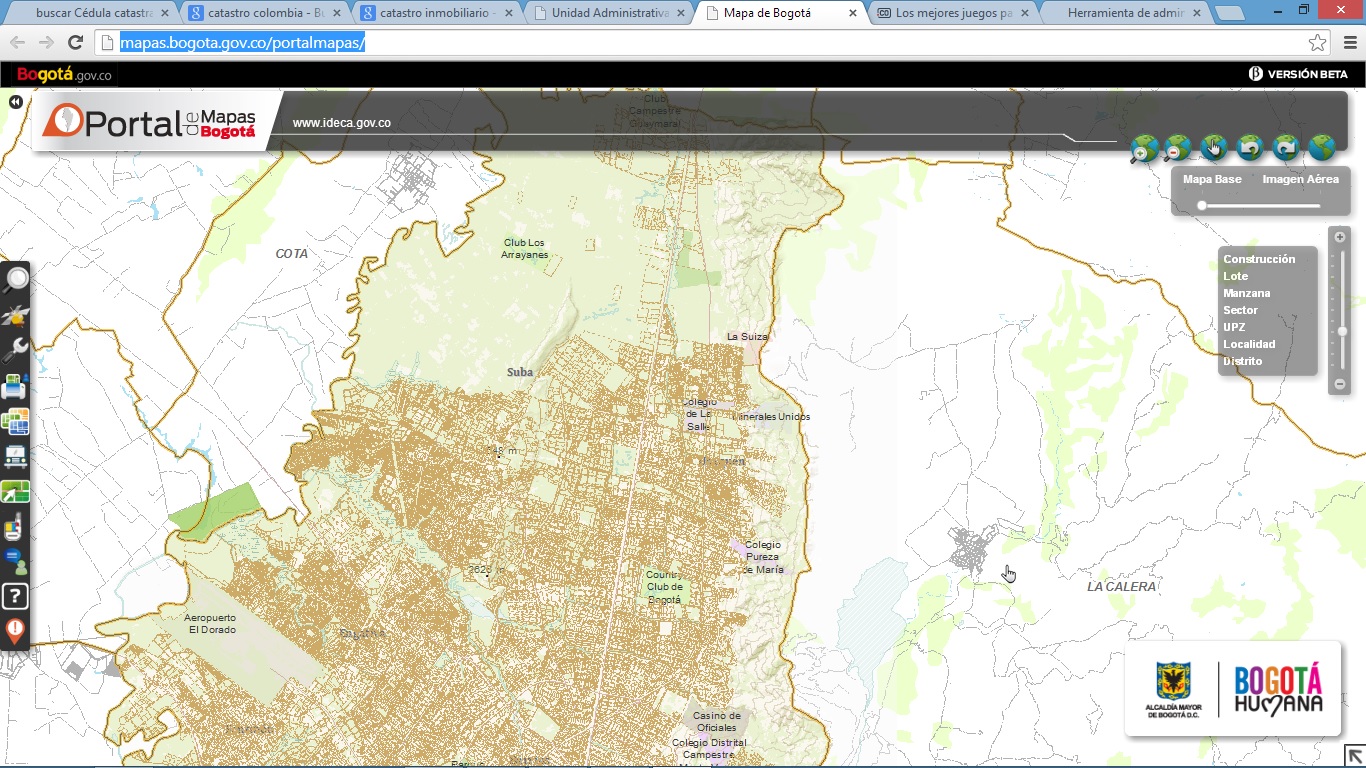Screen dimensions: 1366x768
Task: Choose the Lote zoom level
Action: point(1236,276)
